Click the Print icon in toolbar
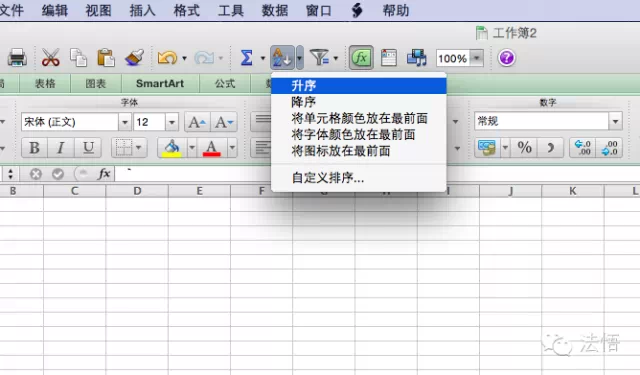 pos(17,58)
